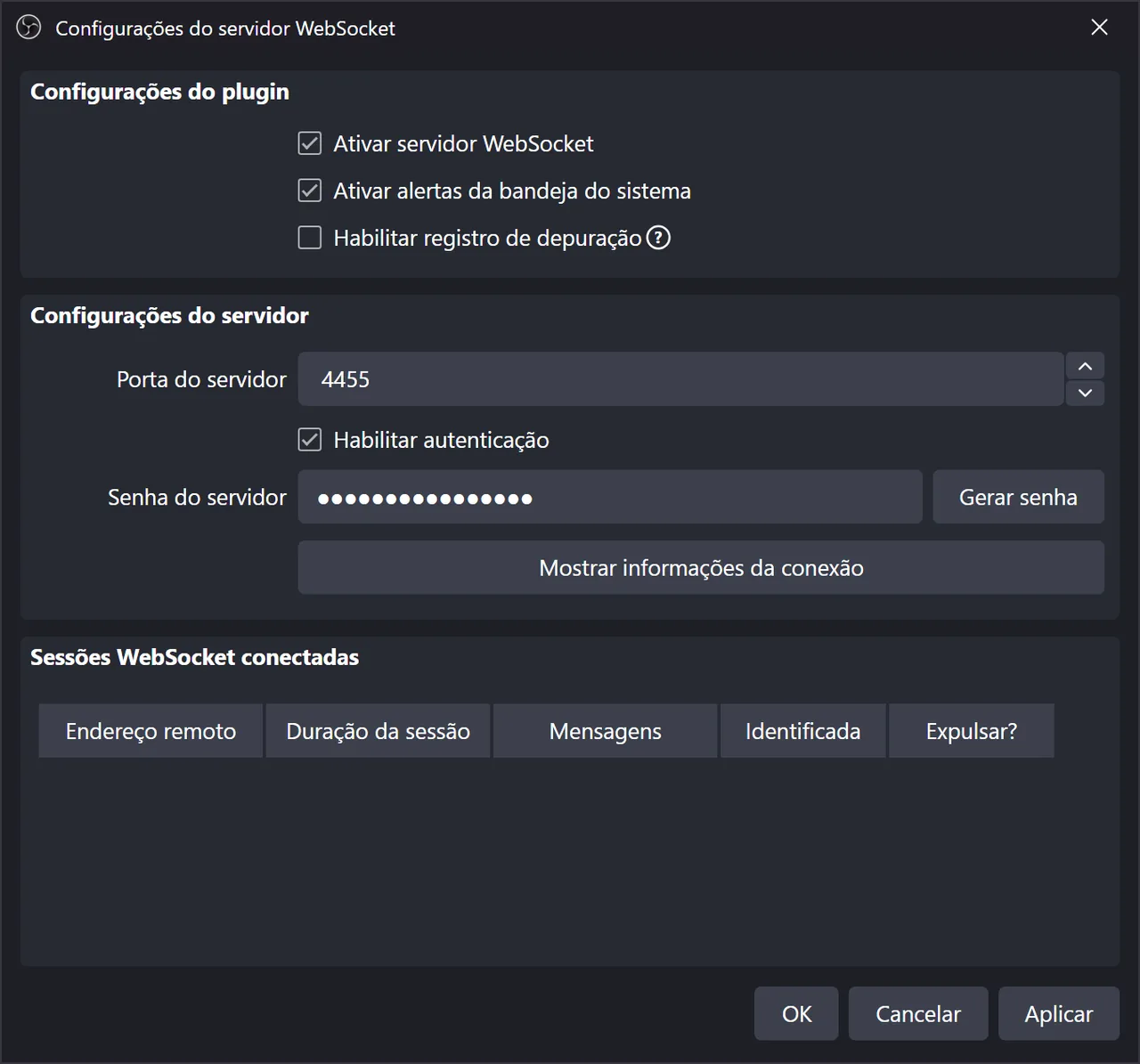
Task: Select the Endereço remoto column header
Action: coord(151,731)
